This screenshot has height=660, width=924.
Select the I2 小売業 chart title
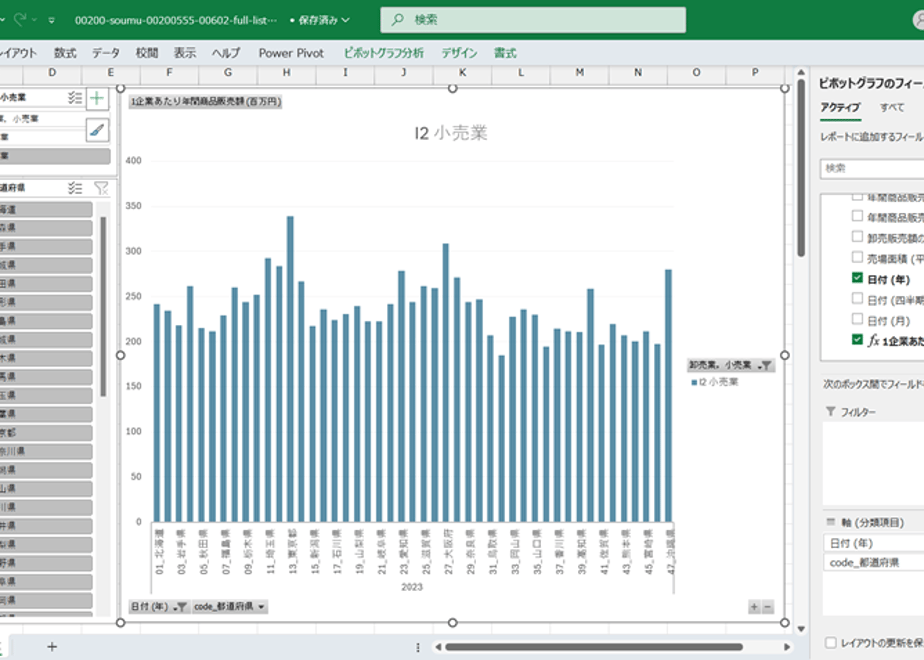[451, 133]
